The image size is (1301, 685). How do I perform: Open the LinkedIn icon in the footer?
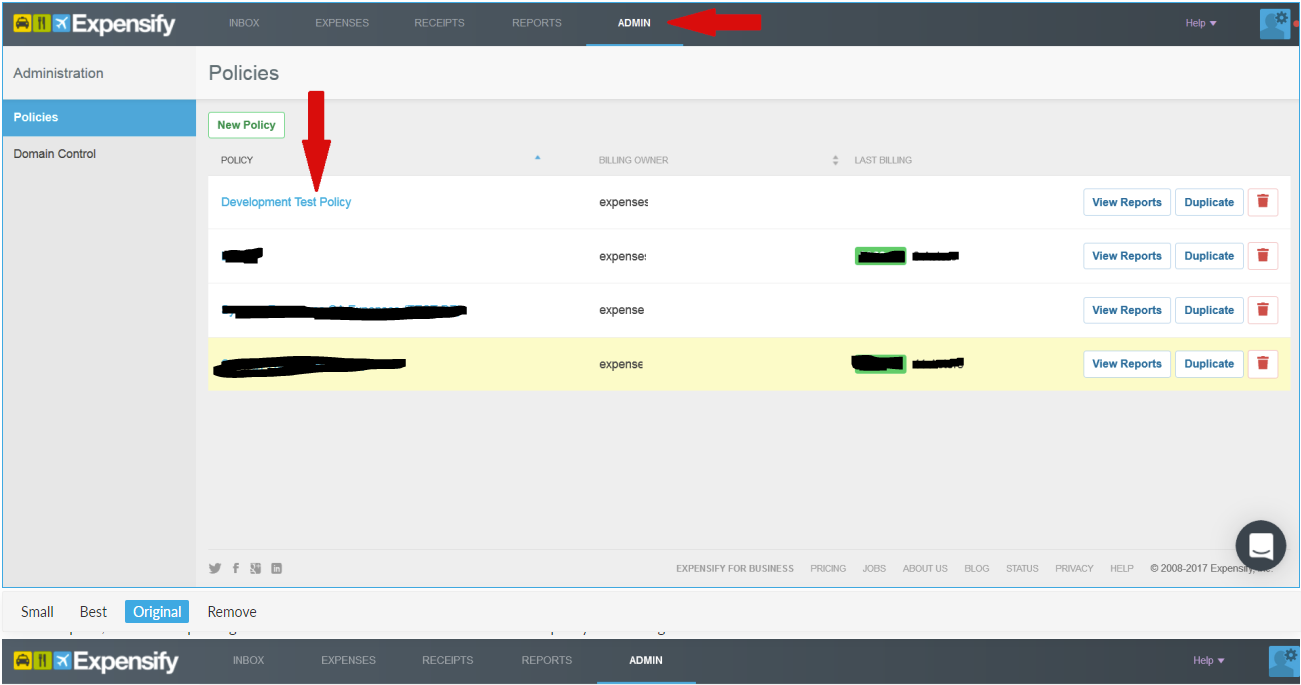(x=277, y=568)
